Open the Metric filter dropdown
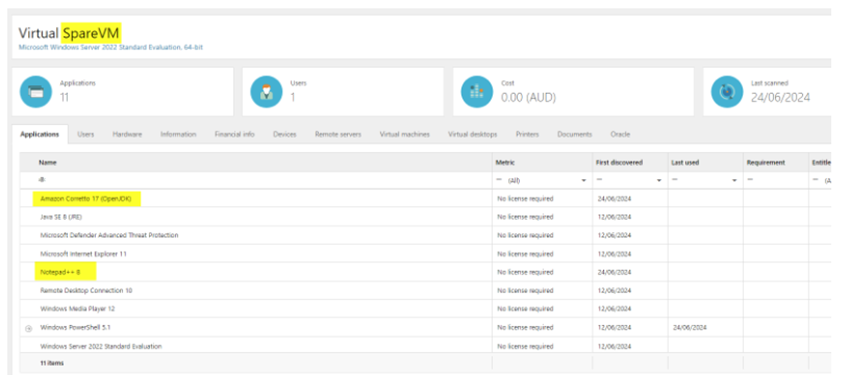The width and height of the screenshot is (850, 375). (584, 180)
